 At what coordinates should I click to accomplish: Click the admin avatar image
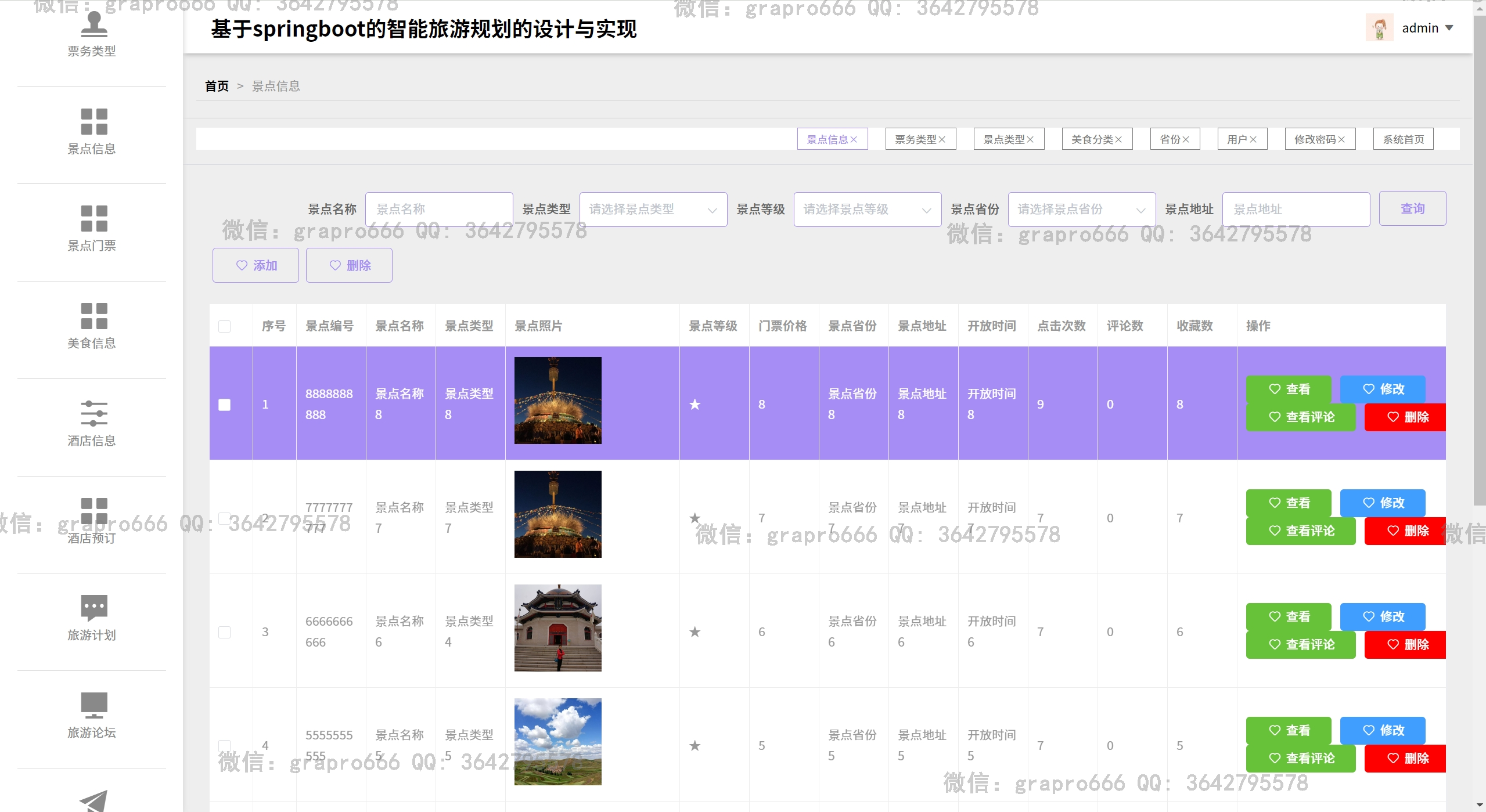[x=1379, y=28]
